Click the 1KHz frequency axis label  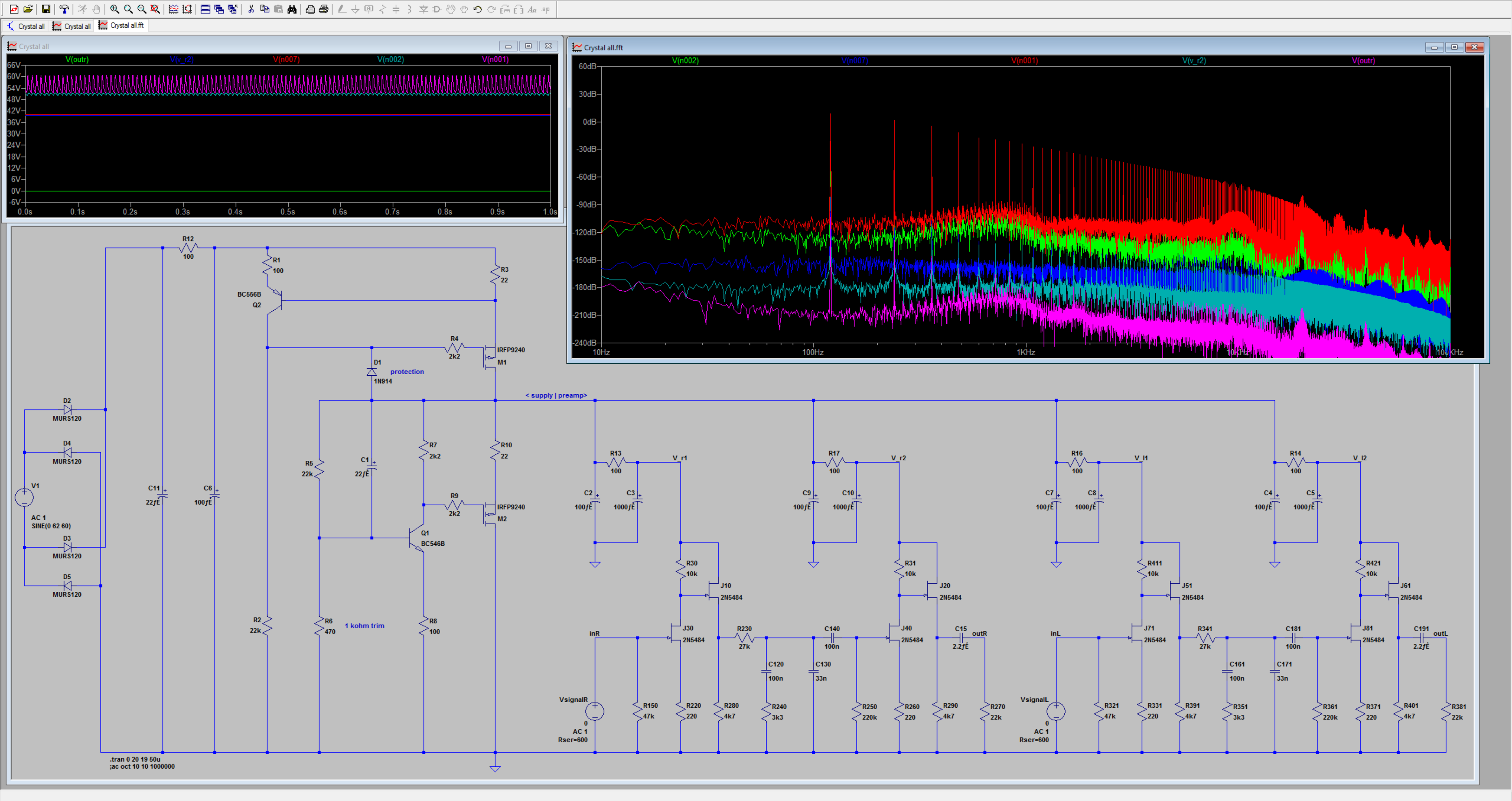tap(1025, 352)
